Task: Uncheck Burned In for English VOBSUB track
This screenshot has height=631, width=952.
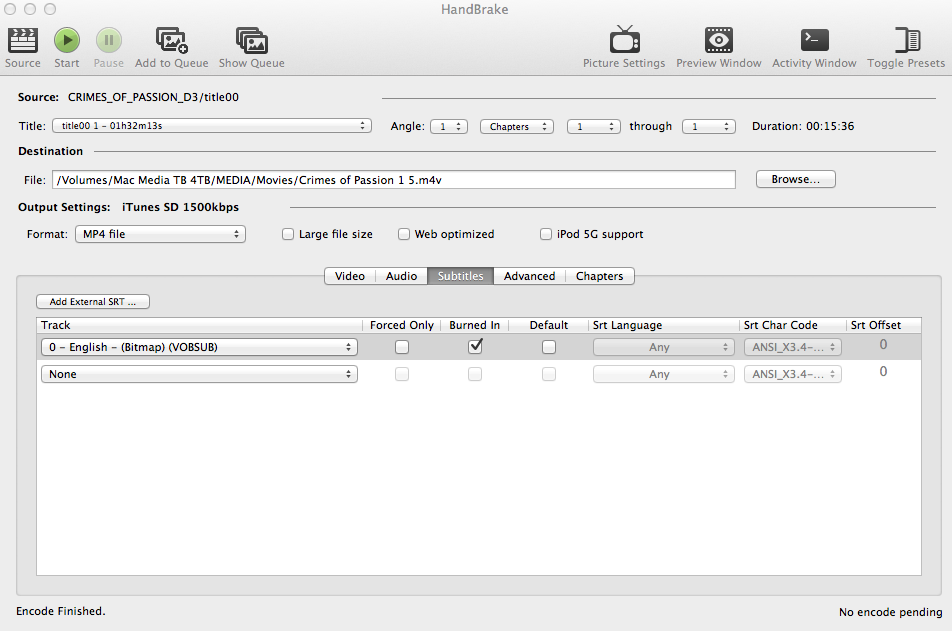Action: point(475,346)
